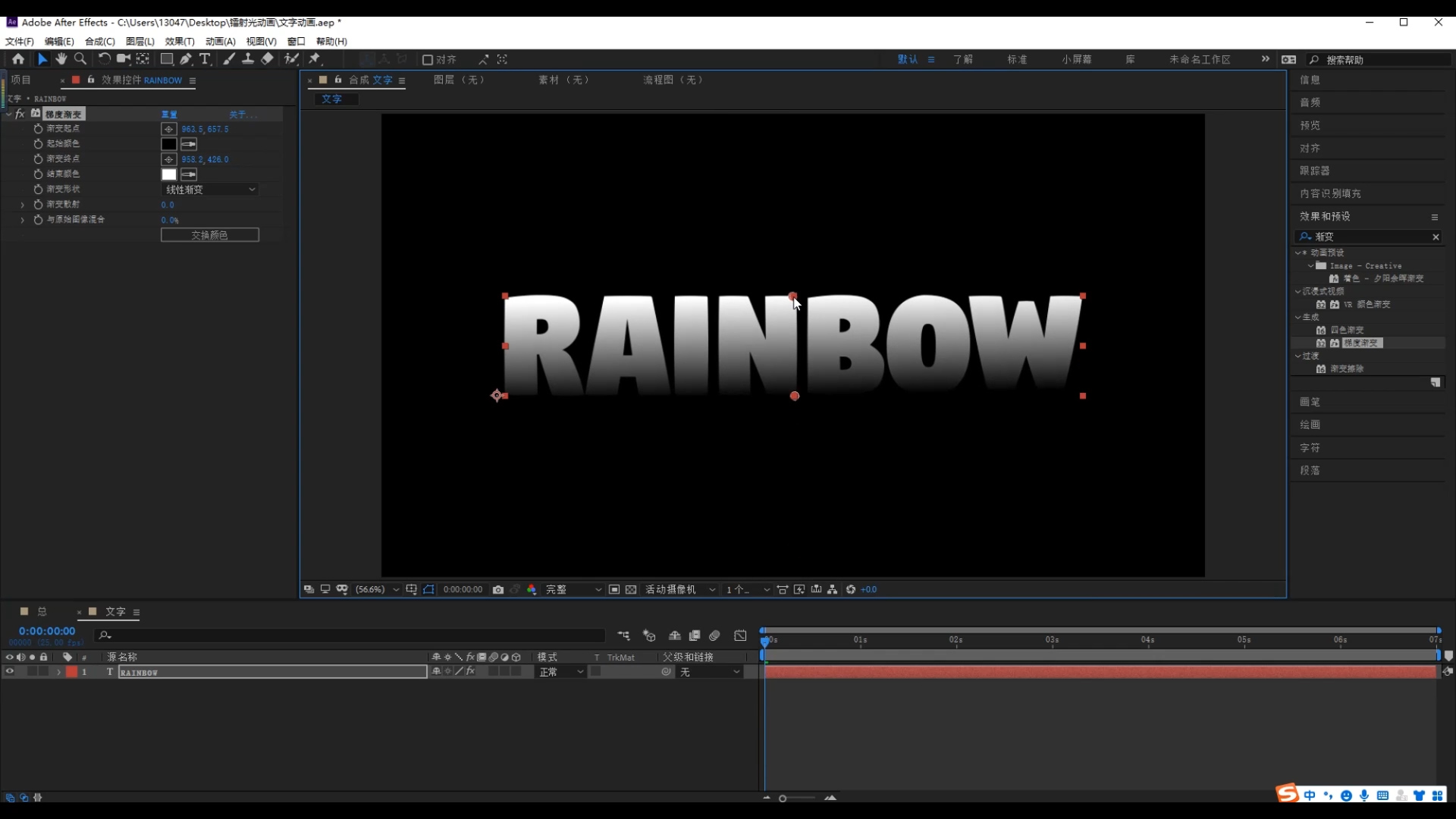Viewport: 1456px width, 819px height.
Task: Open the 线性渐变 gradient shape dropdown
Action: click(210, 190)
